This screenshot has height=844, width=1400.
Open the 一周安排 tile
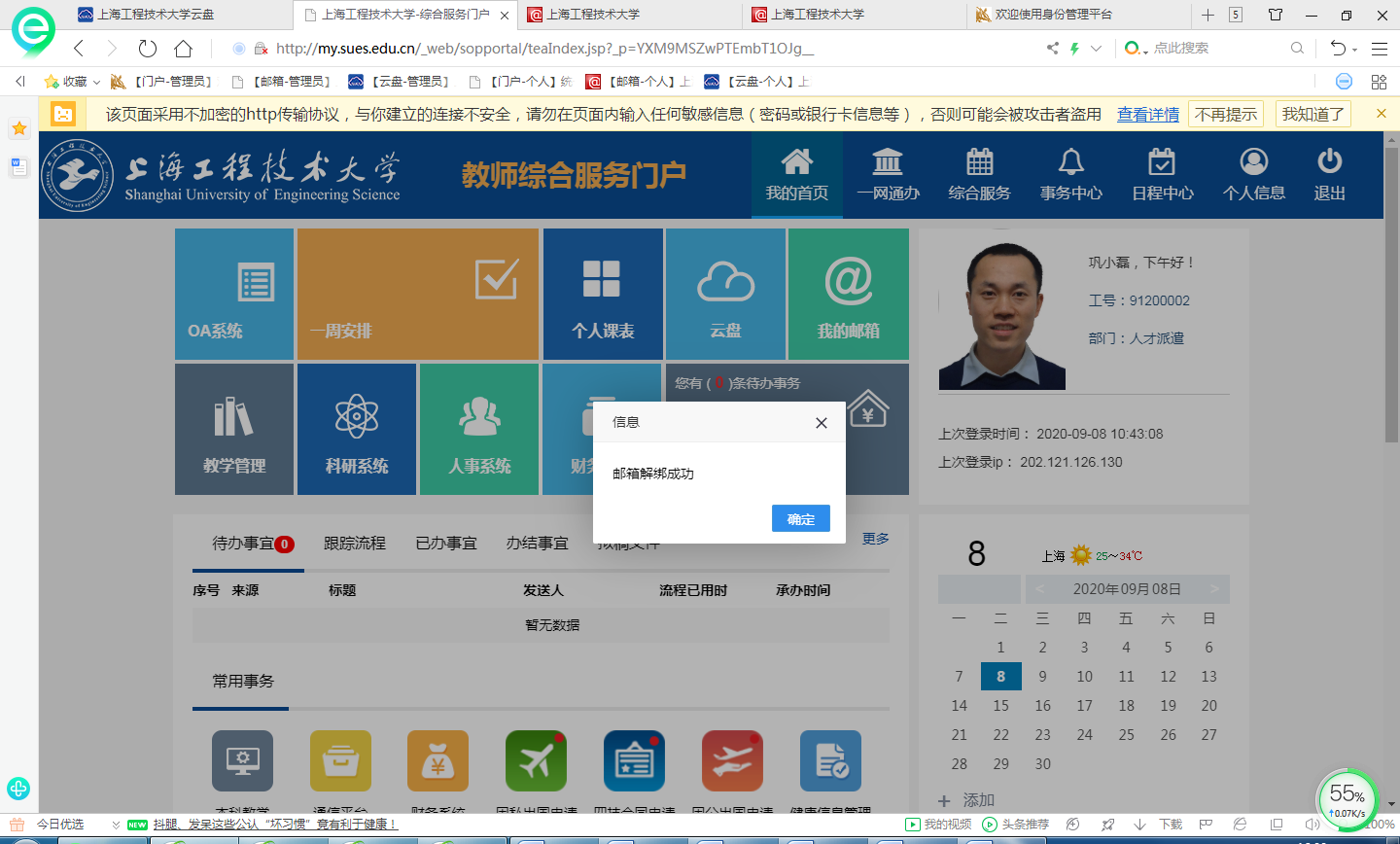(x=418, y=294)
